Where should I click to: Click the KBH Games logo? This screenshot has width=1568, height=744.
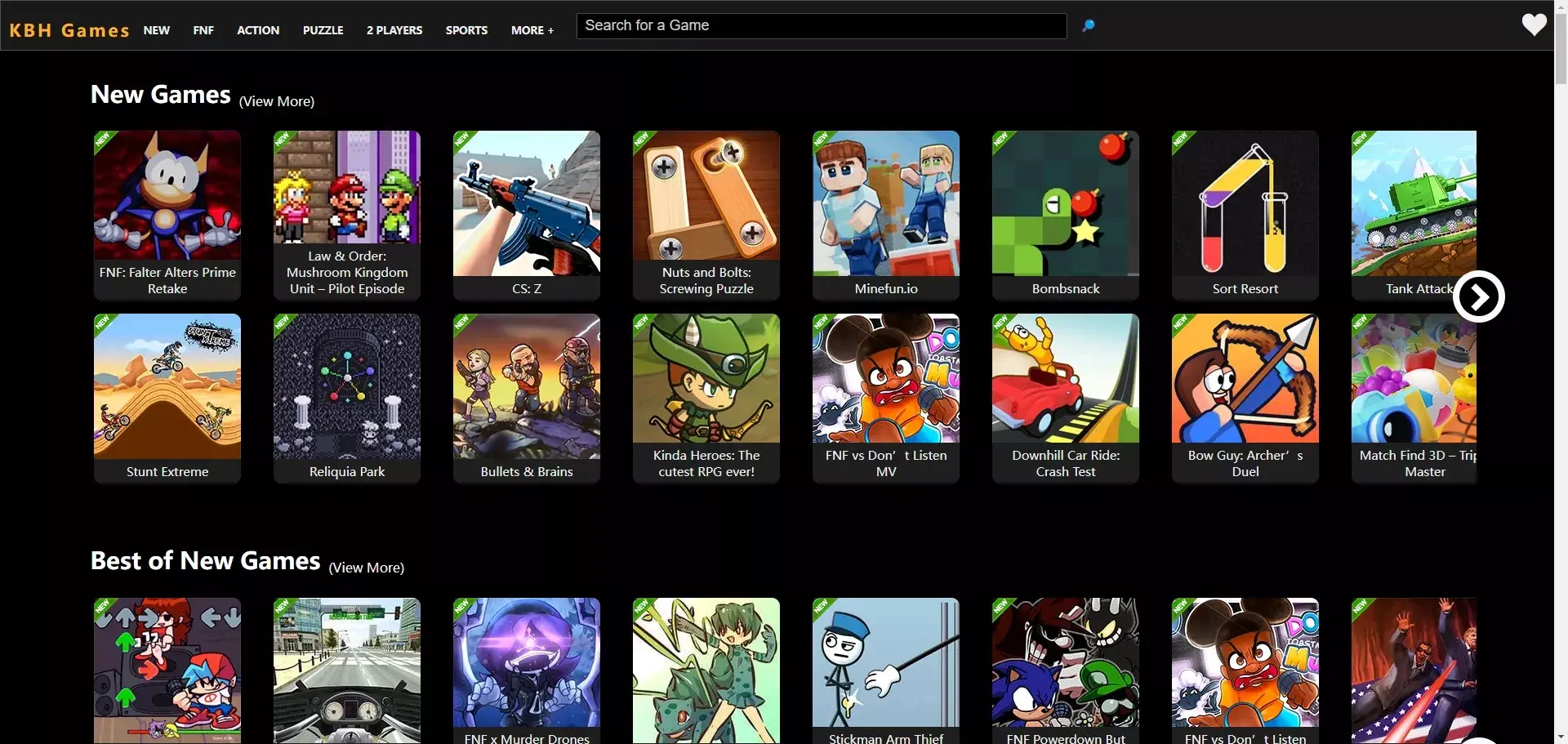tap(69, 30)
